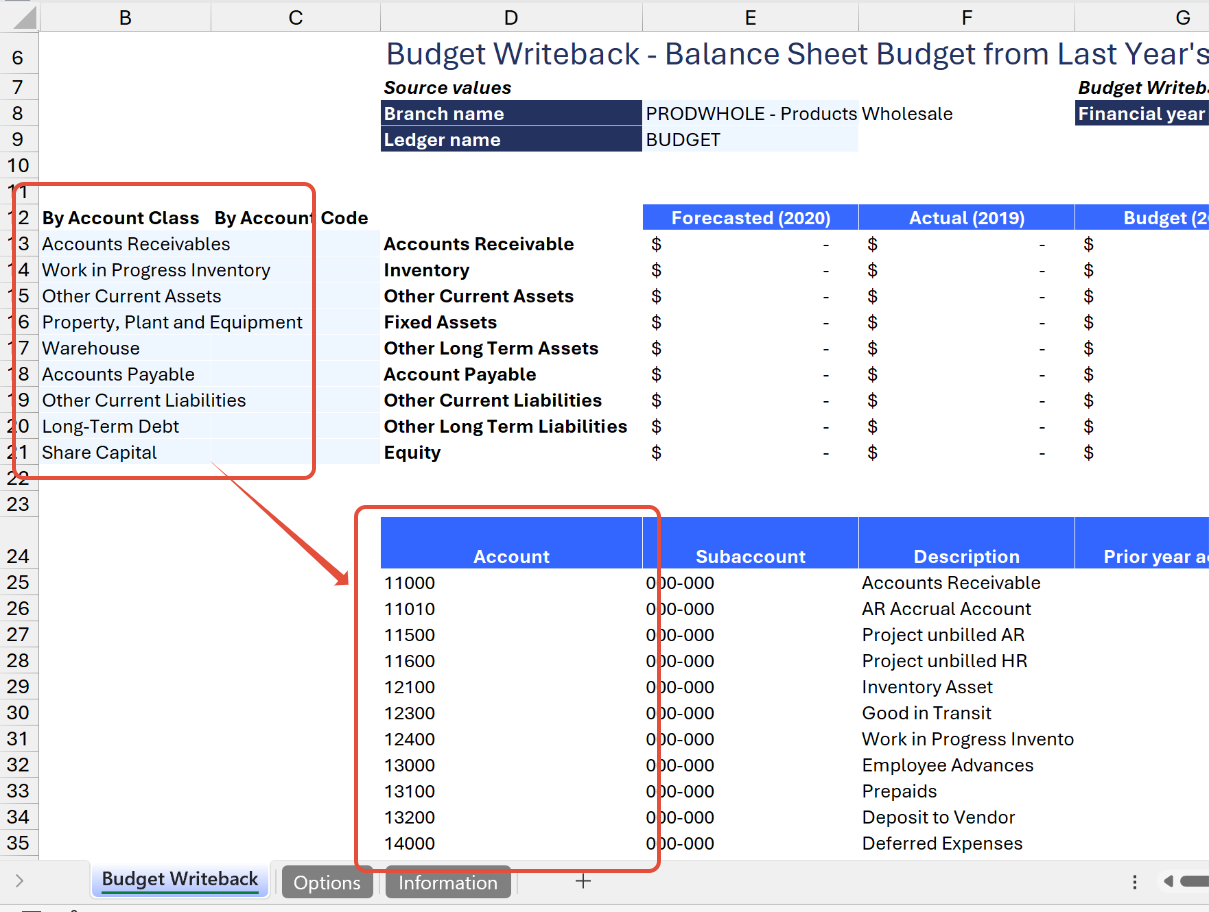Image resolution: width=1209 pixels, height=912 pixels.
Task: Click the Project unbilled HR description
Action: (x=944, y=661)
